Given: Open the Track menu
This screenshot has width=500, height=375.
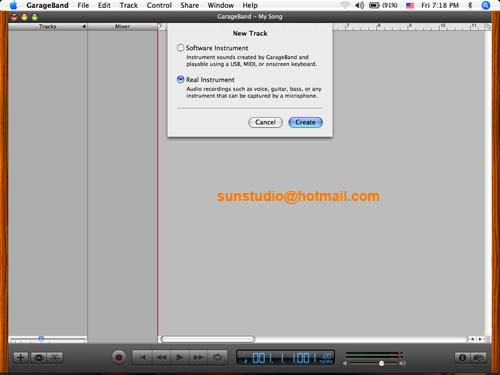Looking at the screenshot, I should point(129,5).
